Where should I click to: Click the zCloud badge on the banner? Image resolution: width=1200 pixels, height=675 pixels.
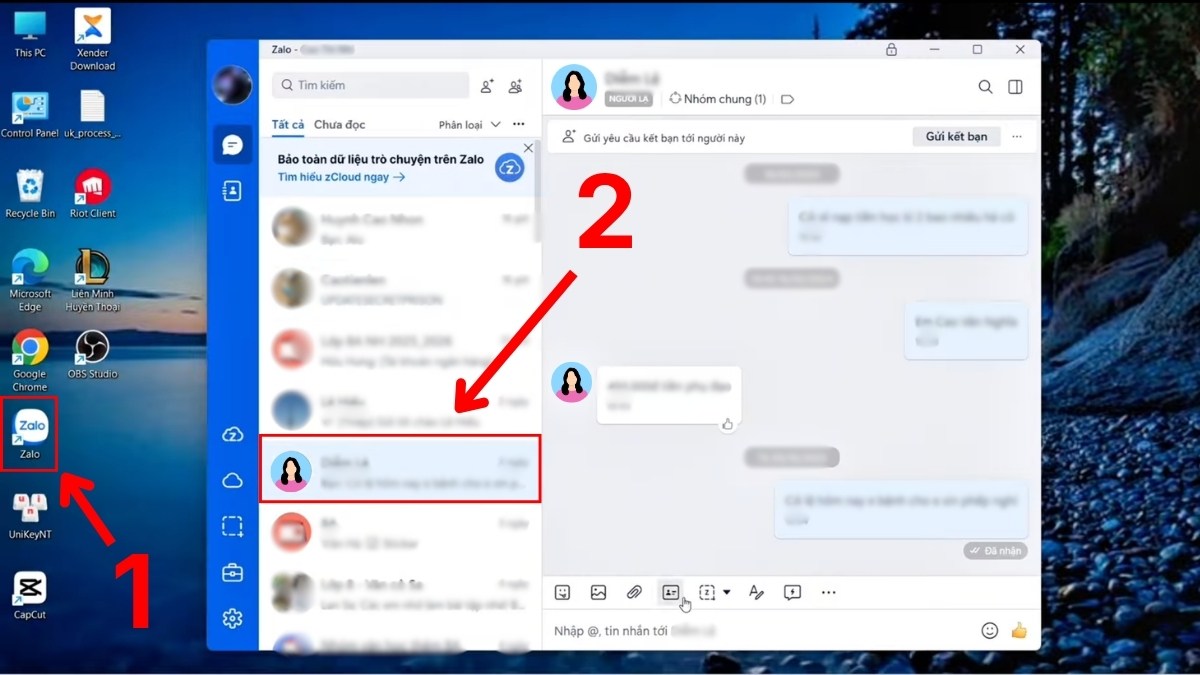(x=509, y=168)
